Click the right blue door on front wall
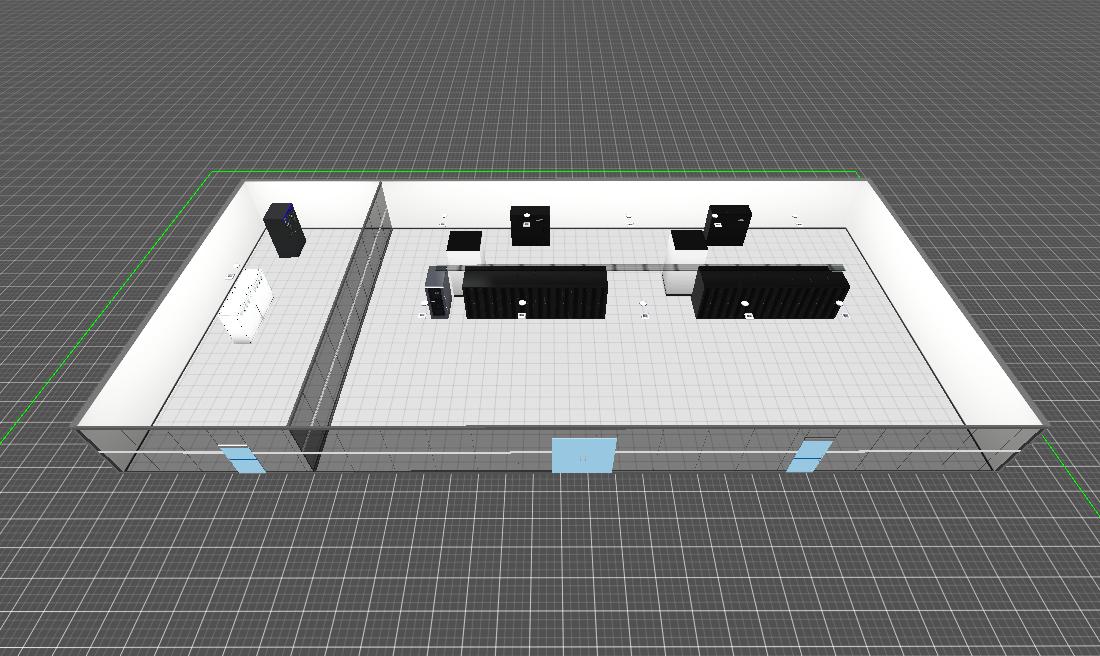This screenshot has height=656, width=1100. point(808,456)
